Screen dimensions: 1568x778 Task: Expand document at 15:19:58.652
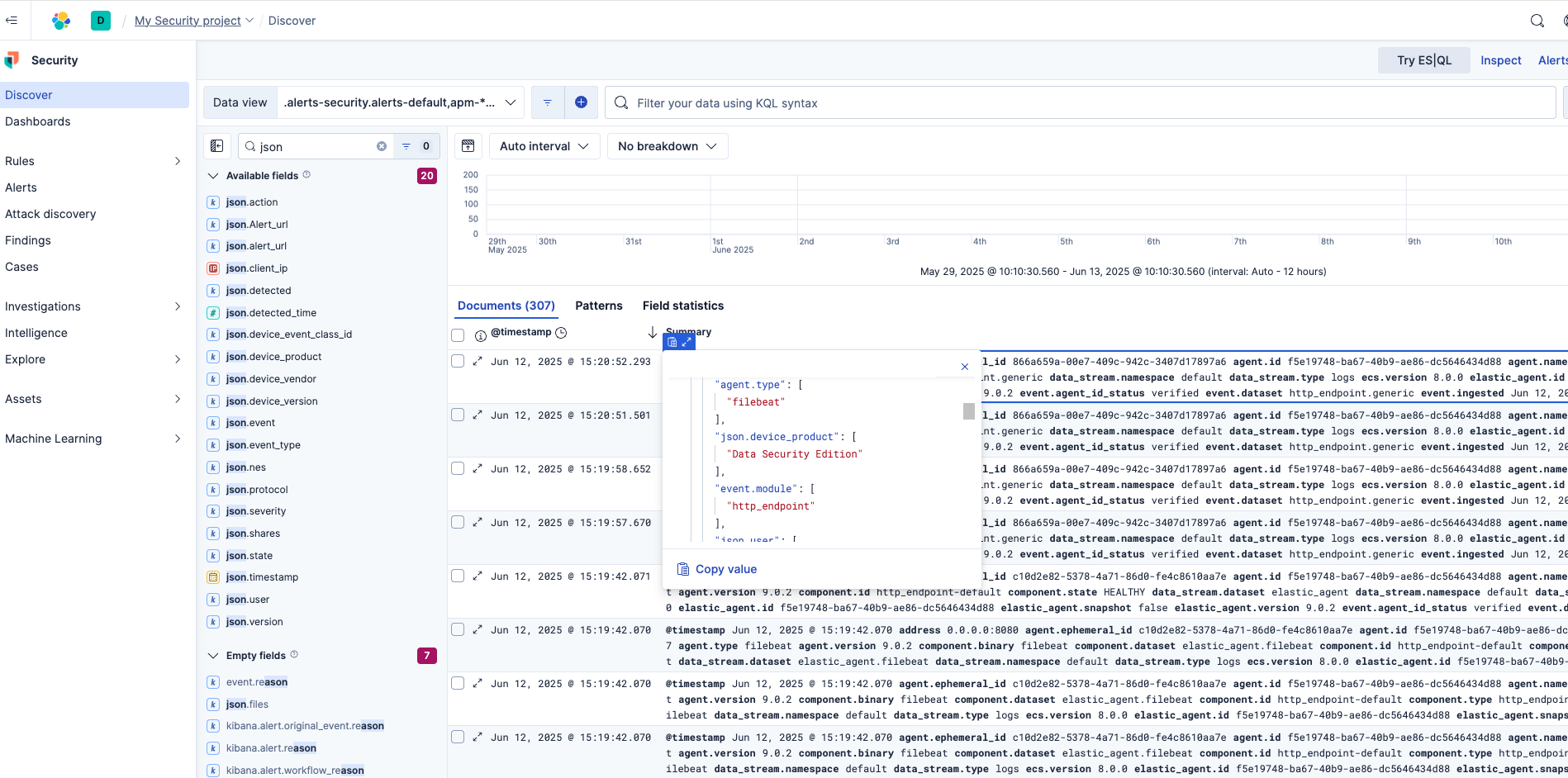click(478, 468)
